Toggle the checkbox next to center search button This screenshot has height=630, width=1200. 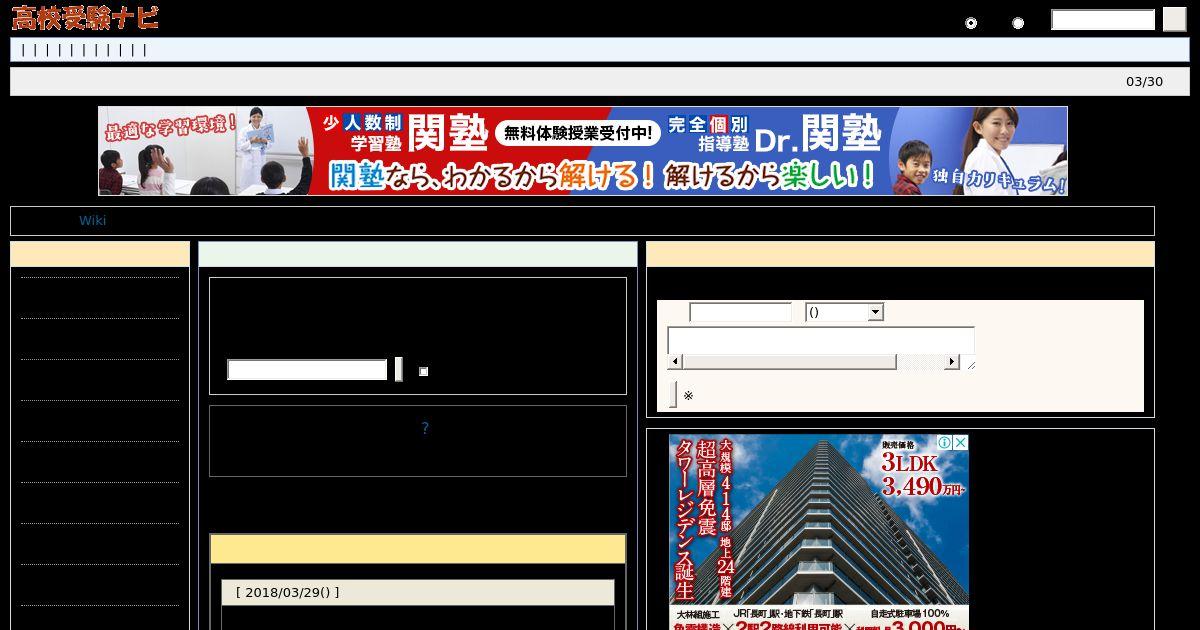424,371
